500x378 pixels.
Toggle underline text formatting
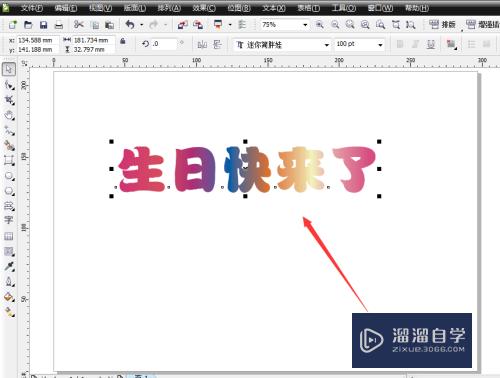[x=431, y=44]
